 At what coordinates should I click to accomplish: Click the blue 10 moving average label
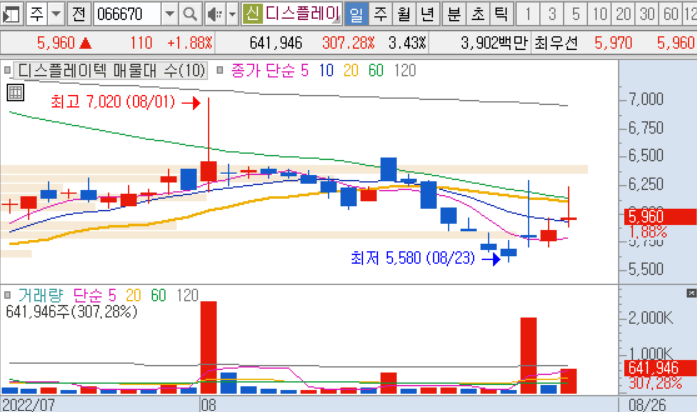coord(326,71)
